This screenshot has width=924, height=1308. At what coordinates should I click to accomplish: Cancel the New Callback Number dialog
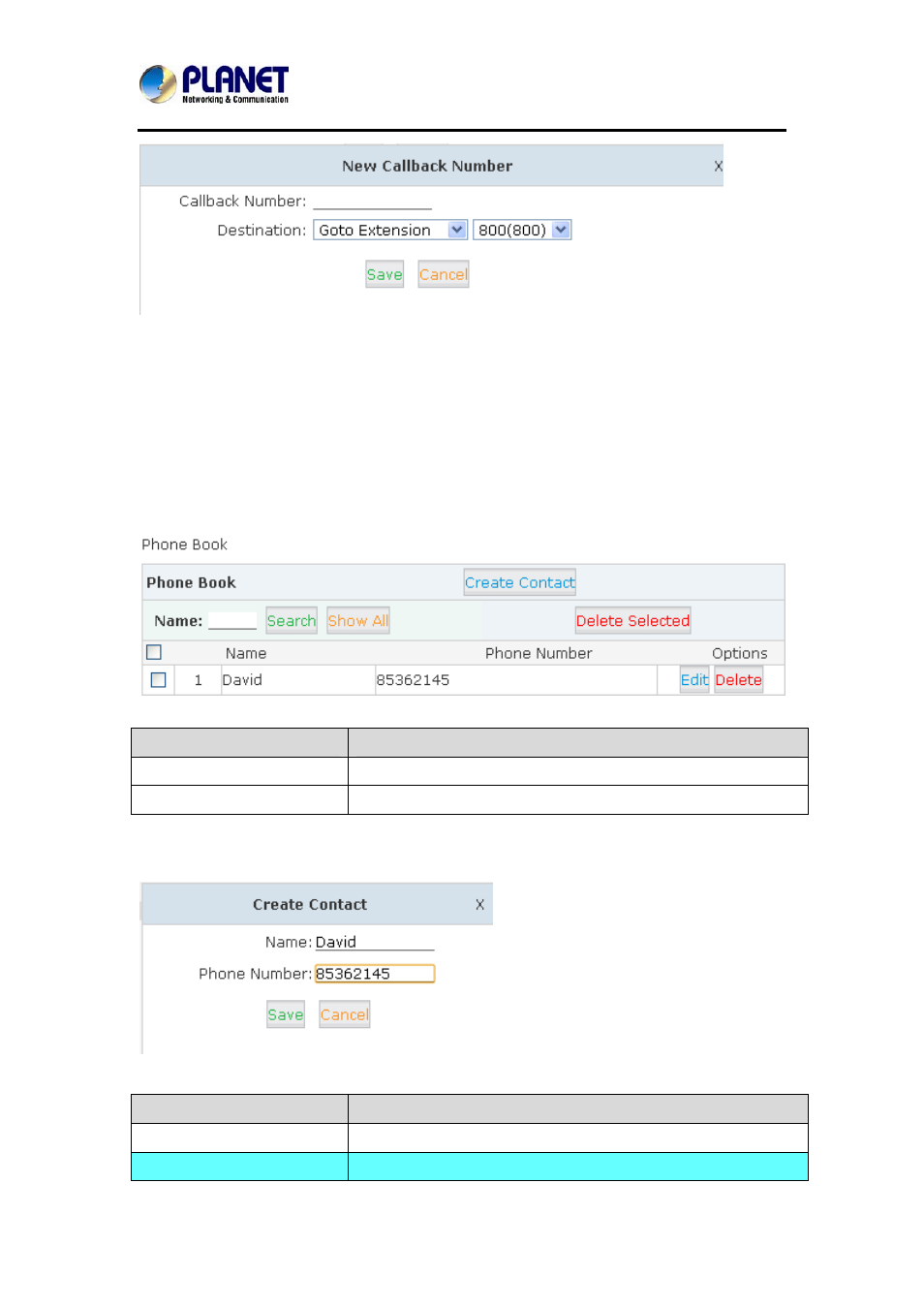coord(444,274)
